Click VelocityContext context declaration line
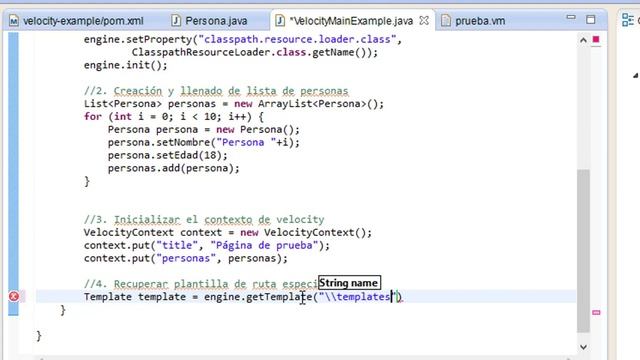Viewport: 640px width, 360px height. pyautogui.click(x=228, y=233)
